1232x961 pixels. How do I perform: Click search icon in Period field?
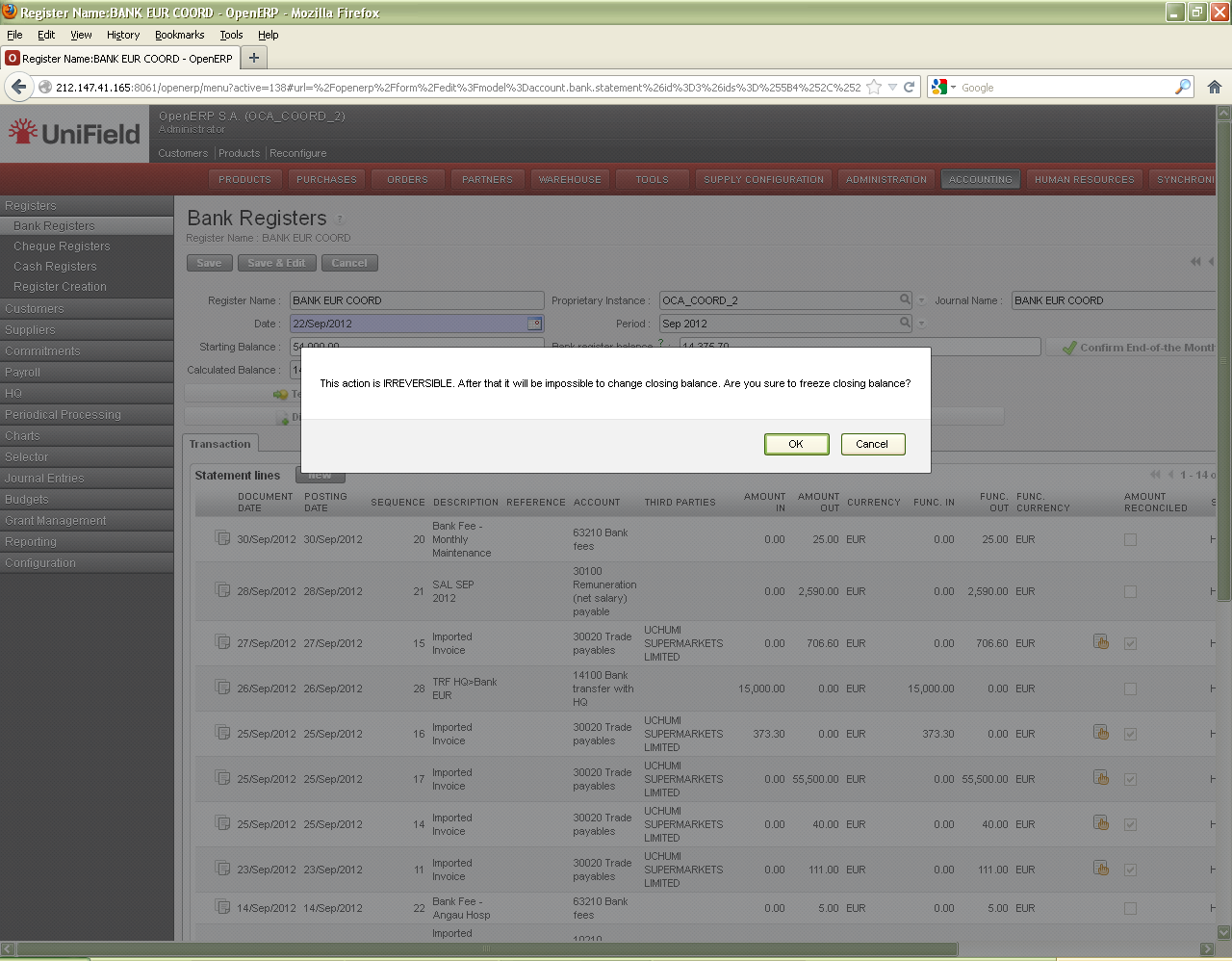[x=905, y=323]
